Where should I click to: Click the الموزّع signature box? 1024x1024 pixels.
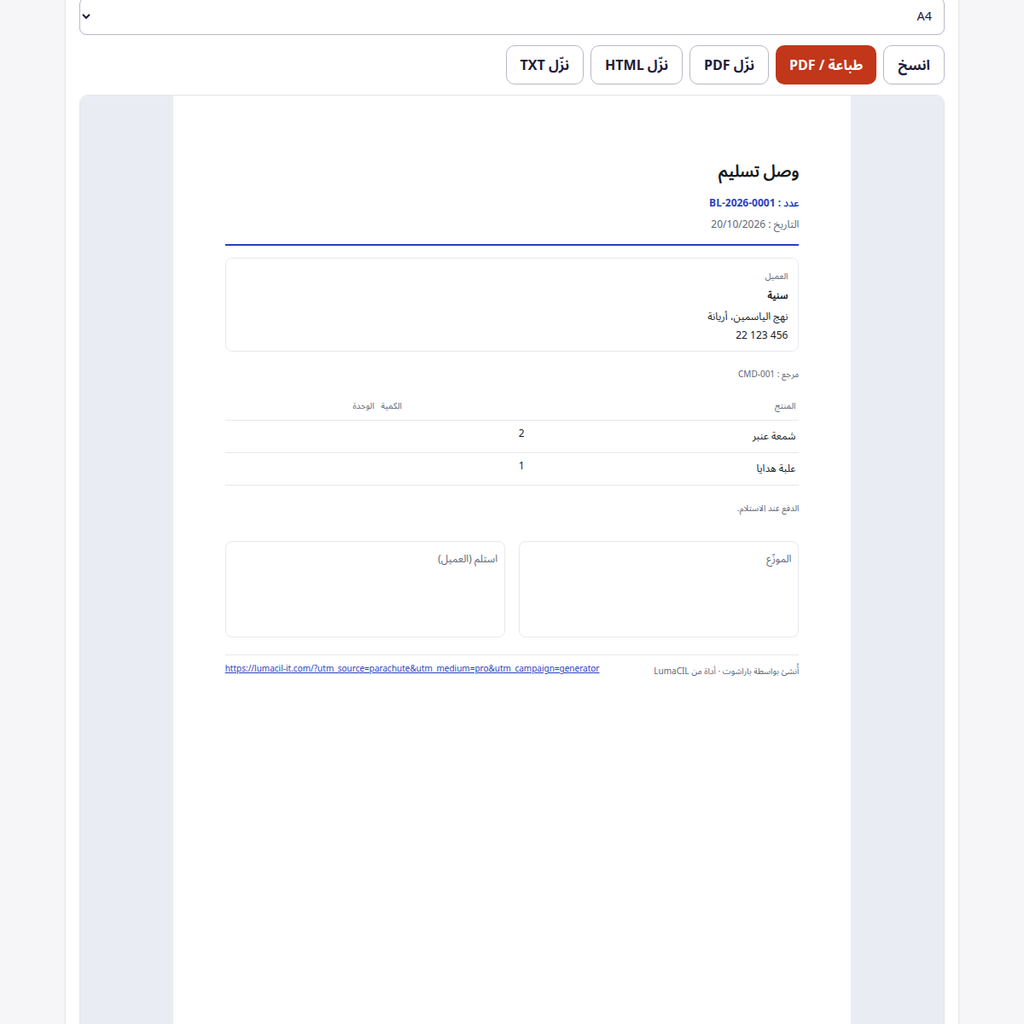tap(658, 589)
